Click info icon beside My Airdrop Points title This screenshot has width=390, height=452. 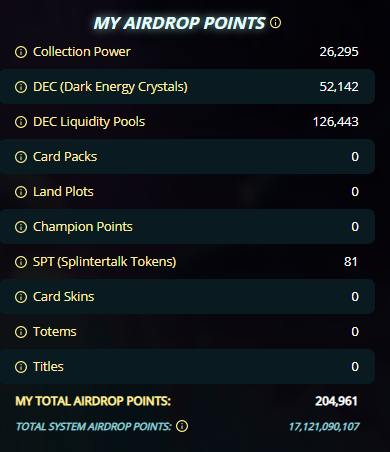(275, 23)
